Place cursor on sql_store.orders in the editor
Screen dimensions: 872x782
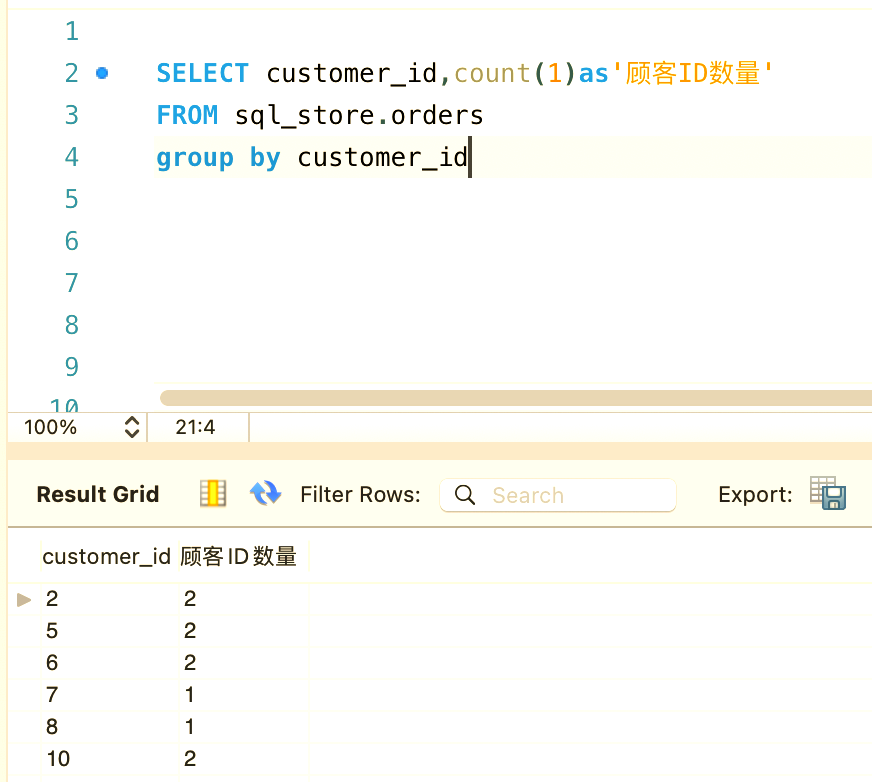pos(359,116)
